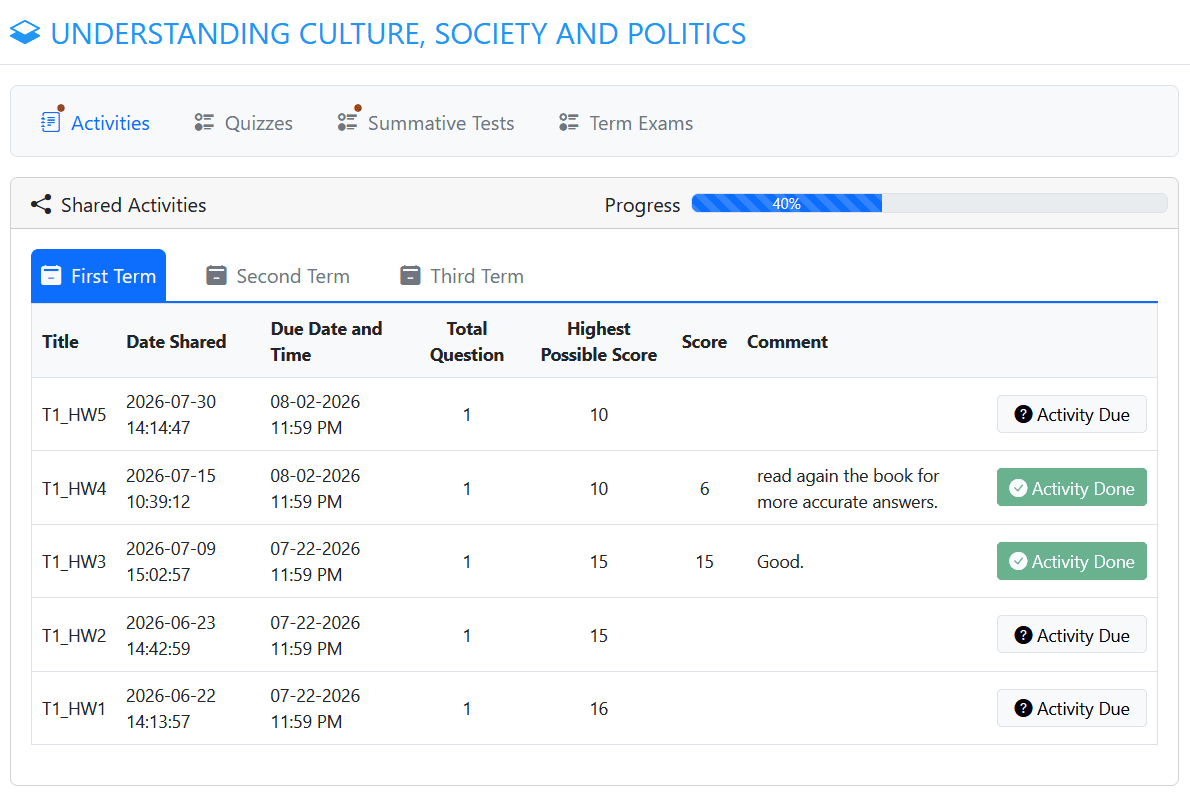Viewport: 1190px width, 797px height.
Task: Click the question mark icon for T1_HW1
Action: point(1023,708)
